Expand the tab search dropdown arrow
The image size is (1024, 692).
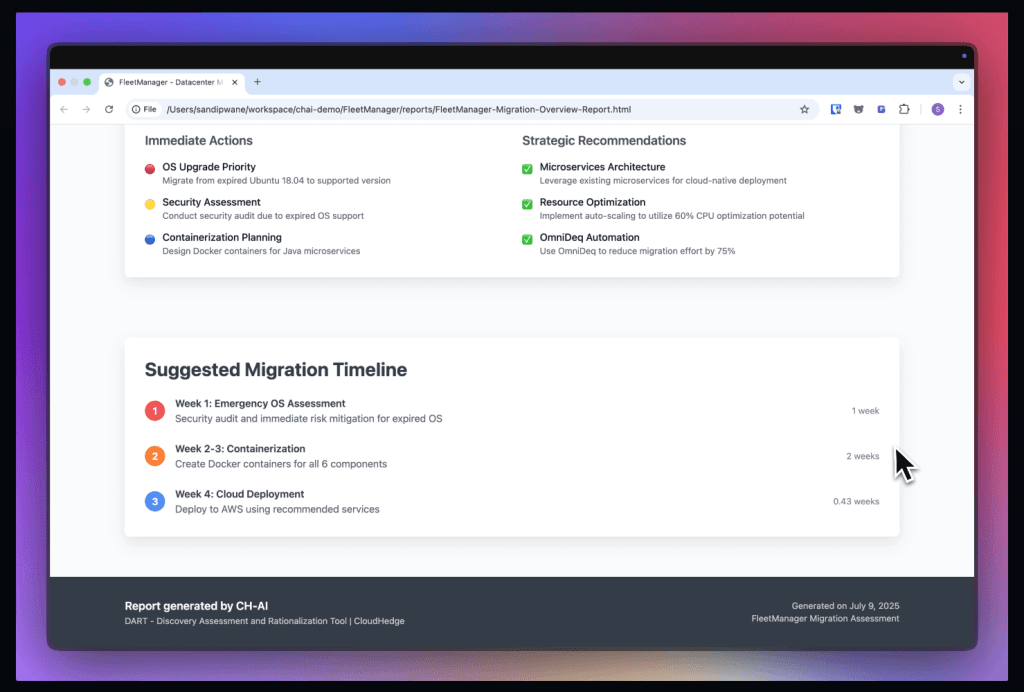tap(961, 82)
